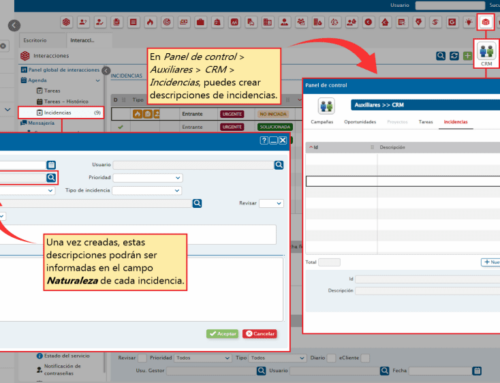Click the highlighted red toolbar icon above CRM
500x383 pixels.
pyautogui.click(x=485, y=22)
